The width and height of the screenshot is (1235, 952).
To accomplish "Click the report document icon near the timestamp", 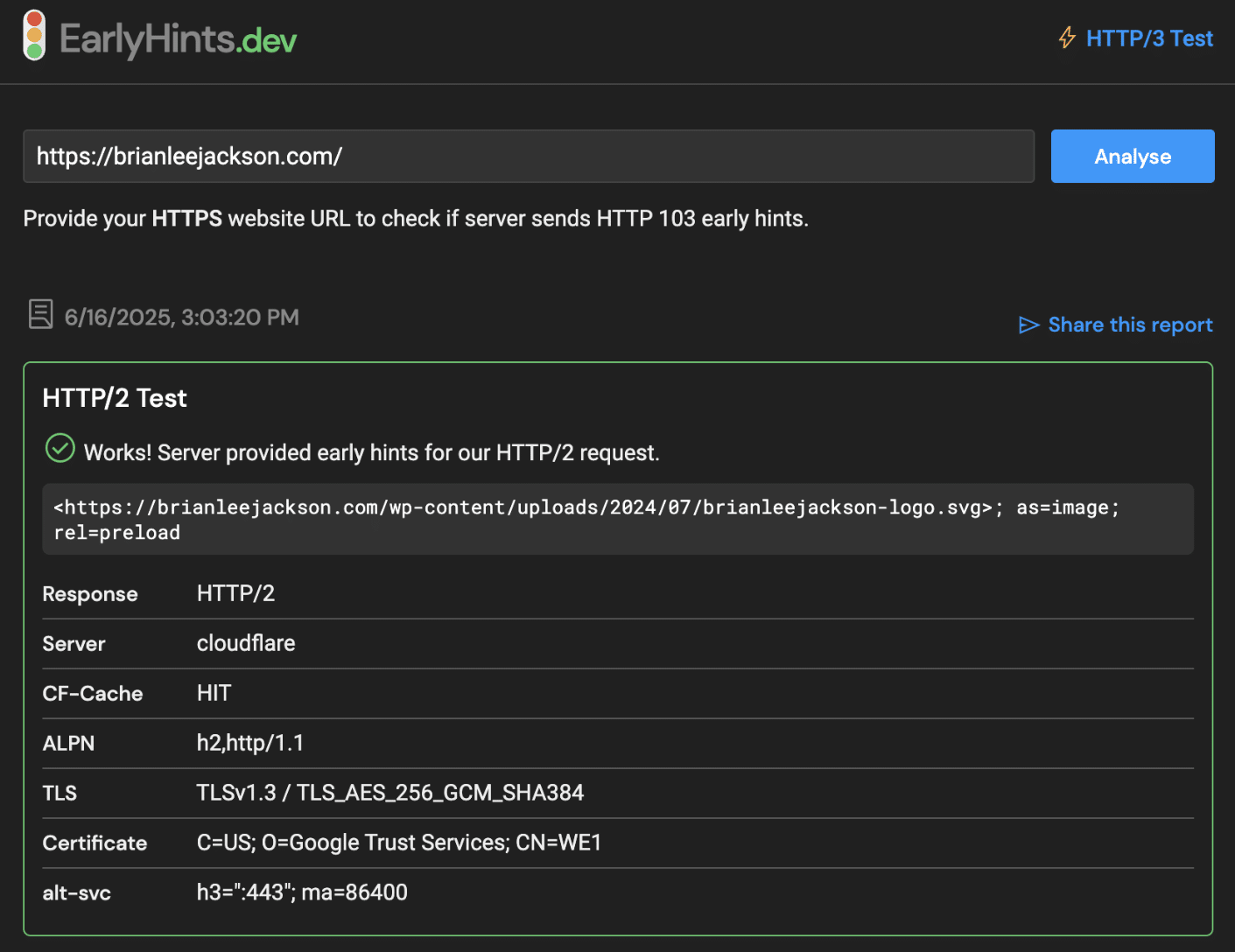I will tap(40, 313).
